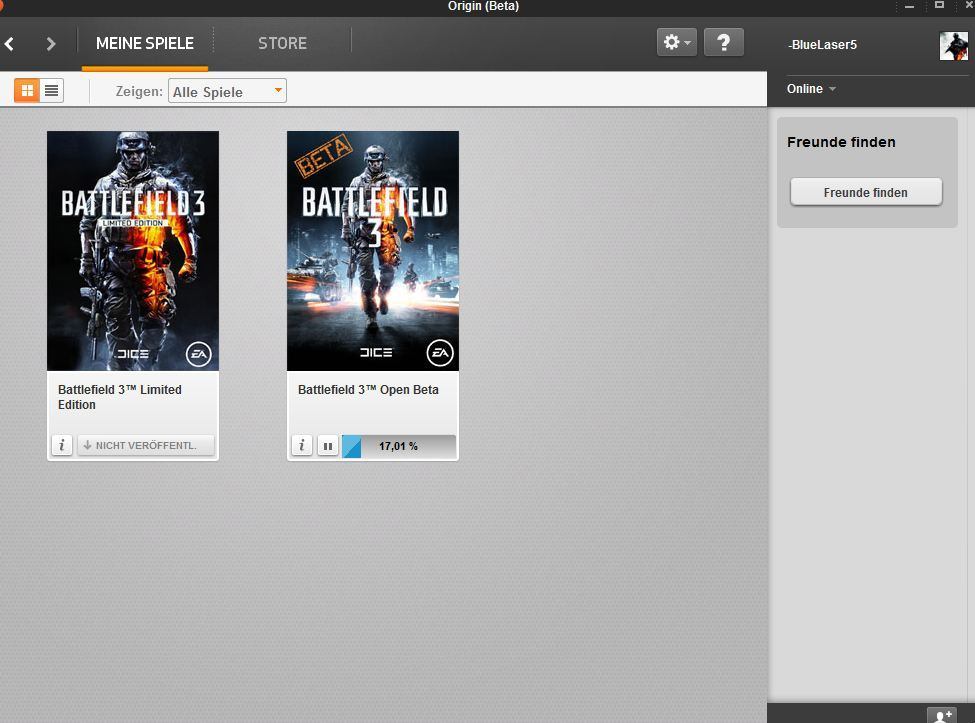Click the NICHT VERÖFFENTL. button
This screenshot has width=975, height=723.
pyautogui.click(x=146, y=445)
